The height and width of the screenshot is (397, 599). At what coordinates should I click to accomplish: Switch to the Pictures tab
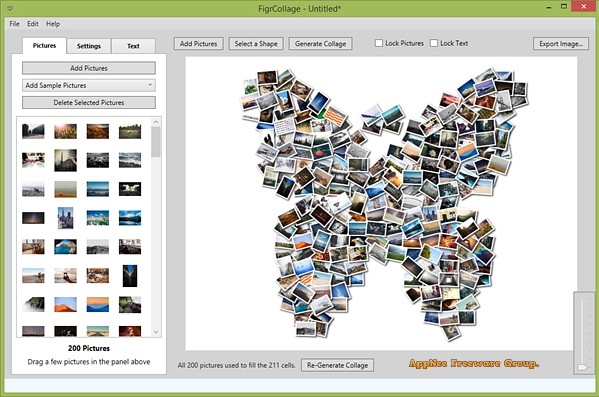[x=44, y=45]
